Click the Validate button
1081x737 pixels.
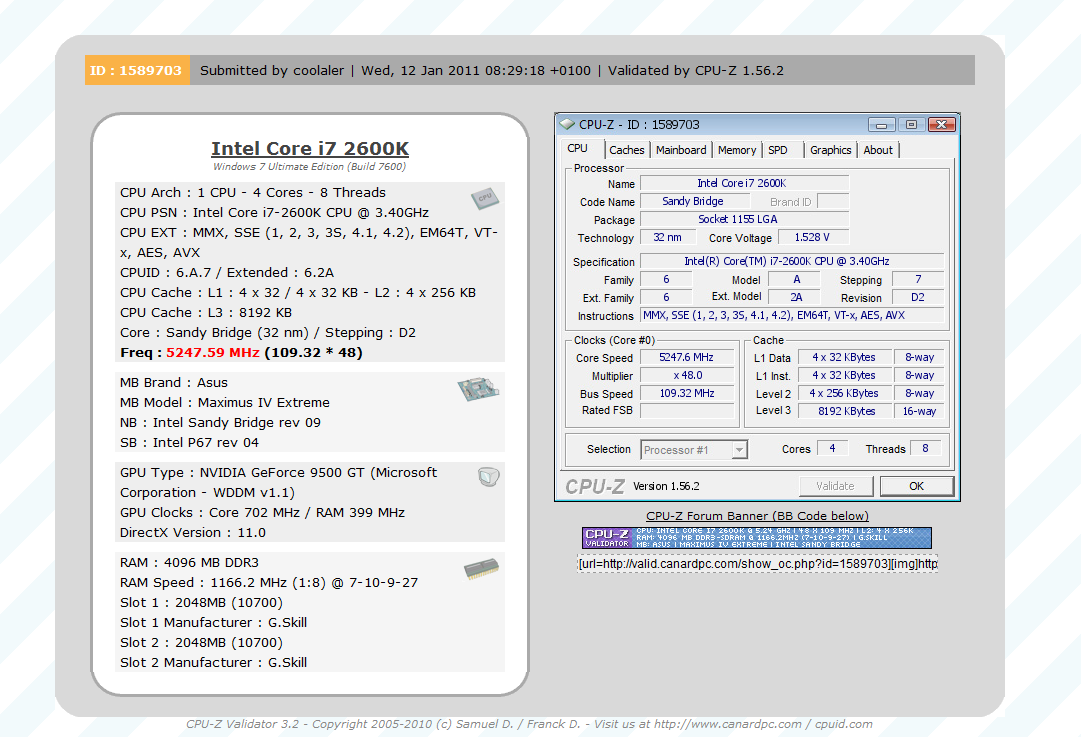click(836, 486)
